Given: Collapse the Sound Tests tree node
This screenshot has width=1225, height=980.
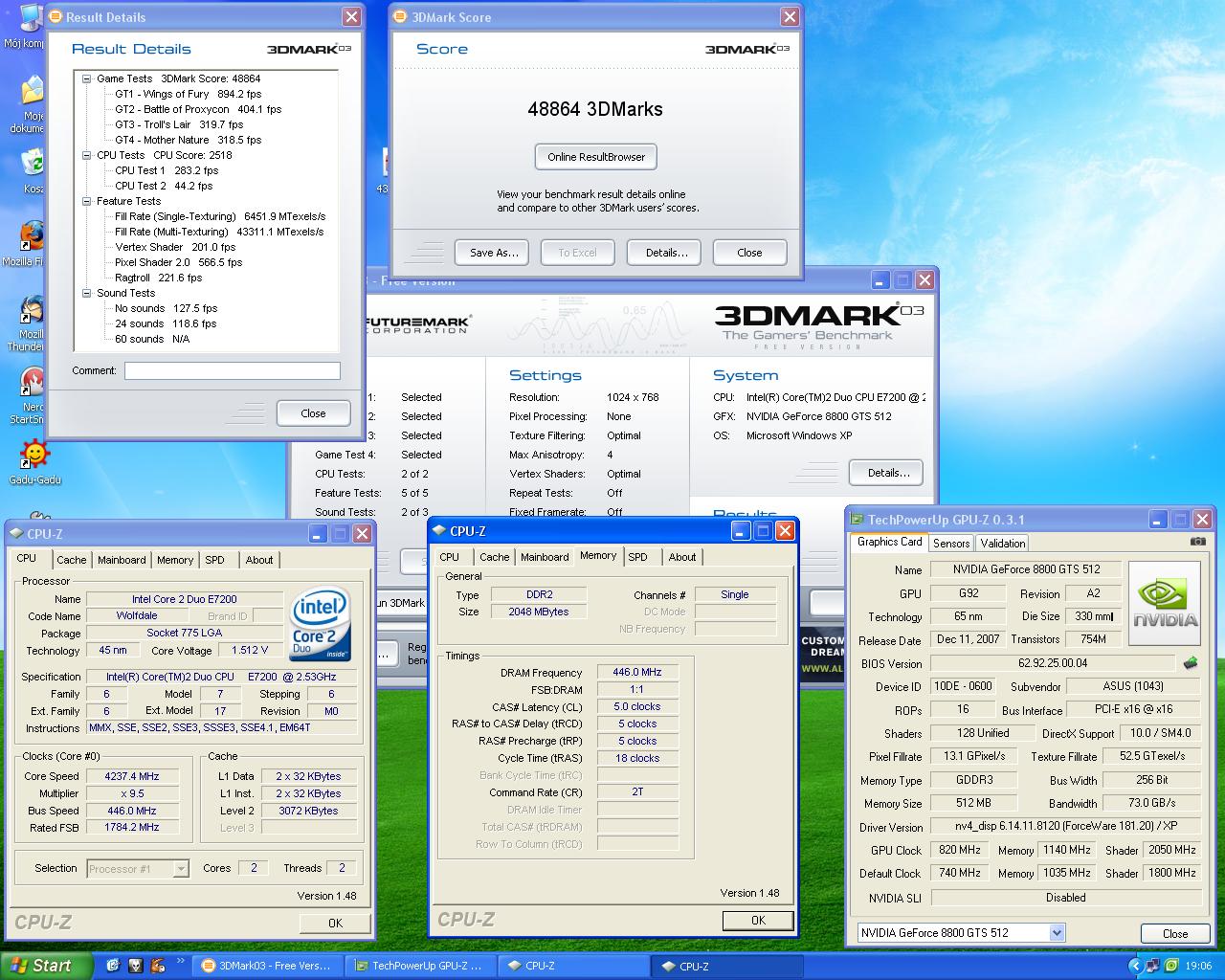Looking at the screenshot, I should [86, 293].
